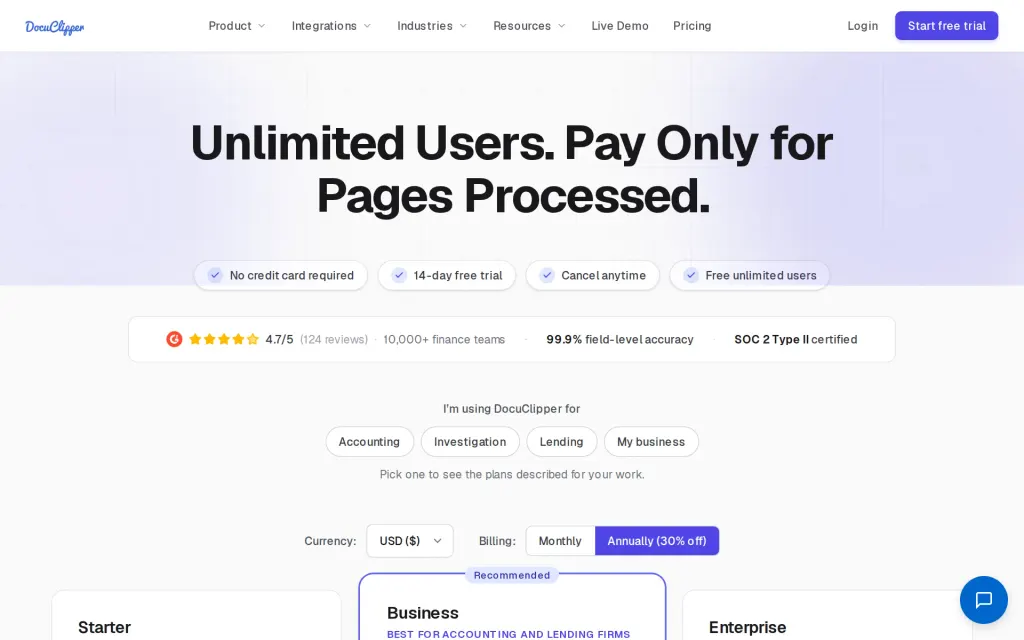Expand the Industries menu chevron
The image size is (1024, 640).
click(x=463, y=26)
